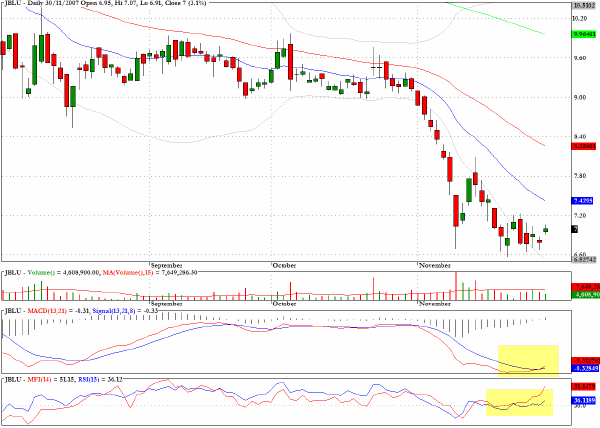Click the 10.20 price axis label

(579, 18)
